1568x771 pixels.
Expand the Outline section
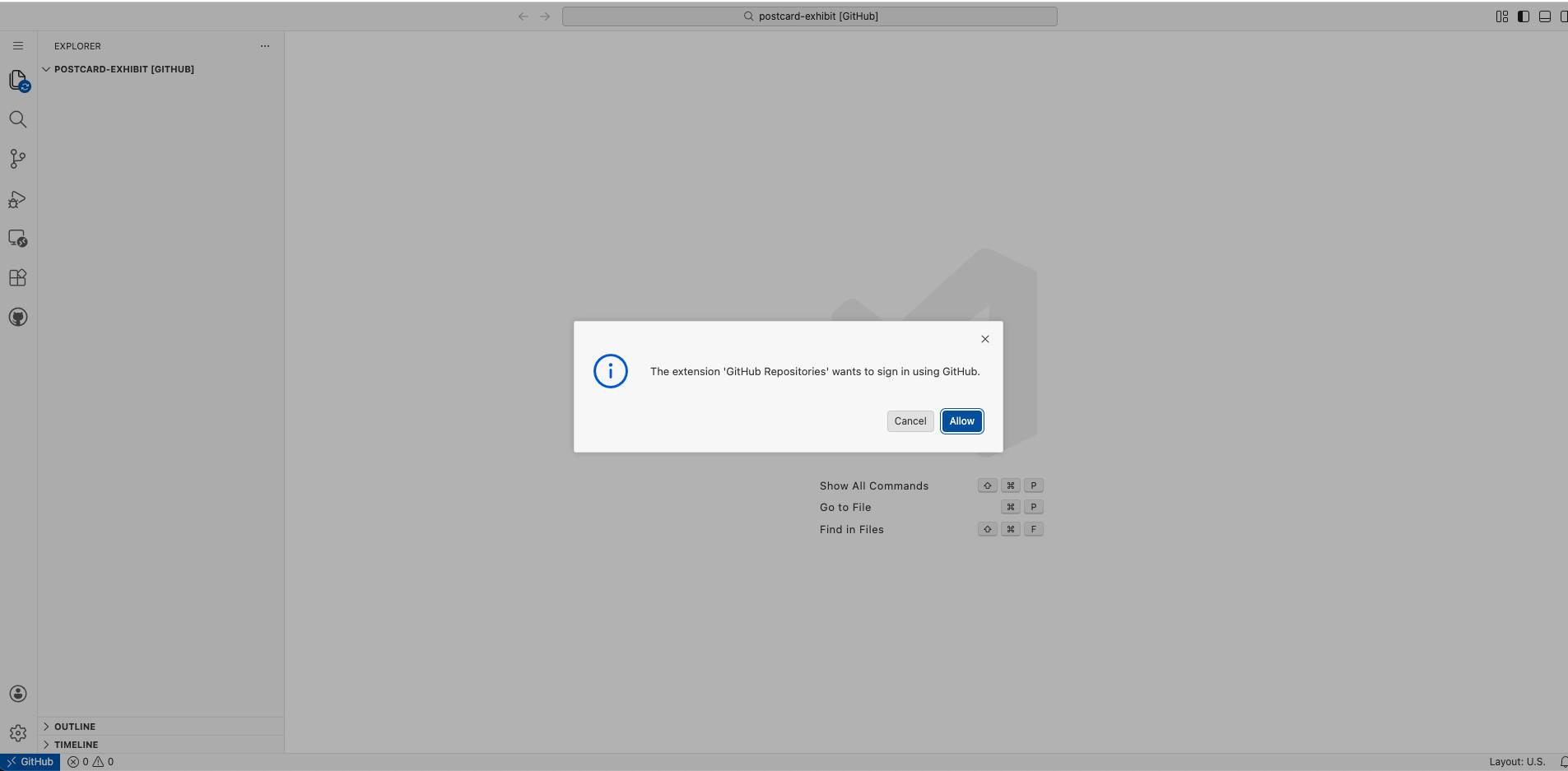[x=74, y=727]
